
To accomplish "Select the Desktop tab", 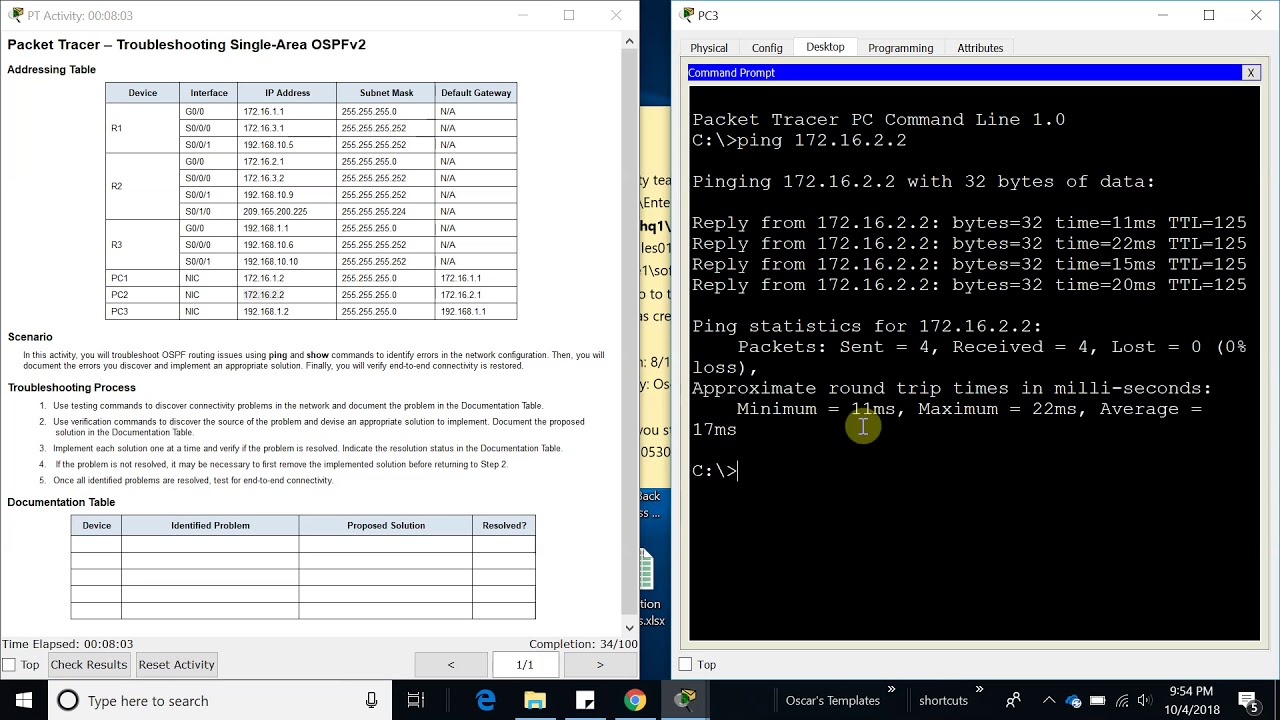I will (825, 47).
